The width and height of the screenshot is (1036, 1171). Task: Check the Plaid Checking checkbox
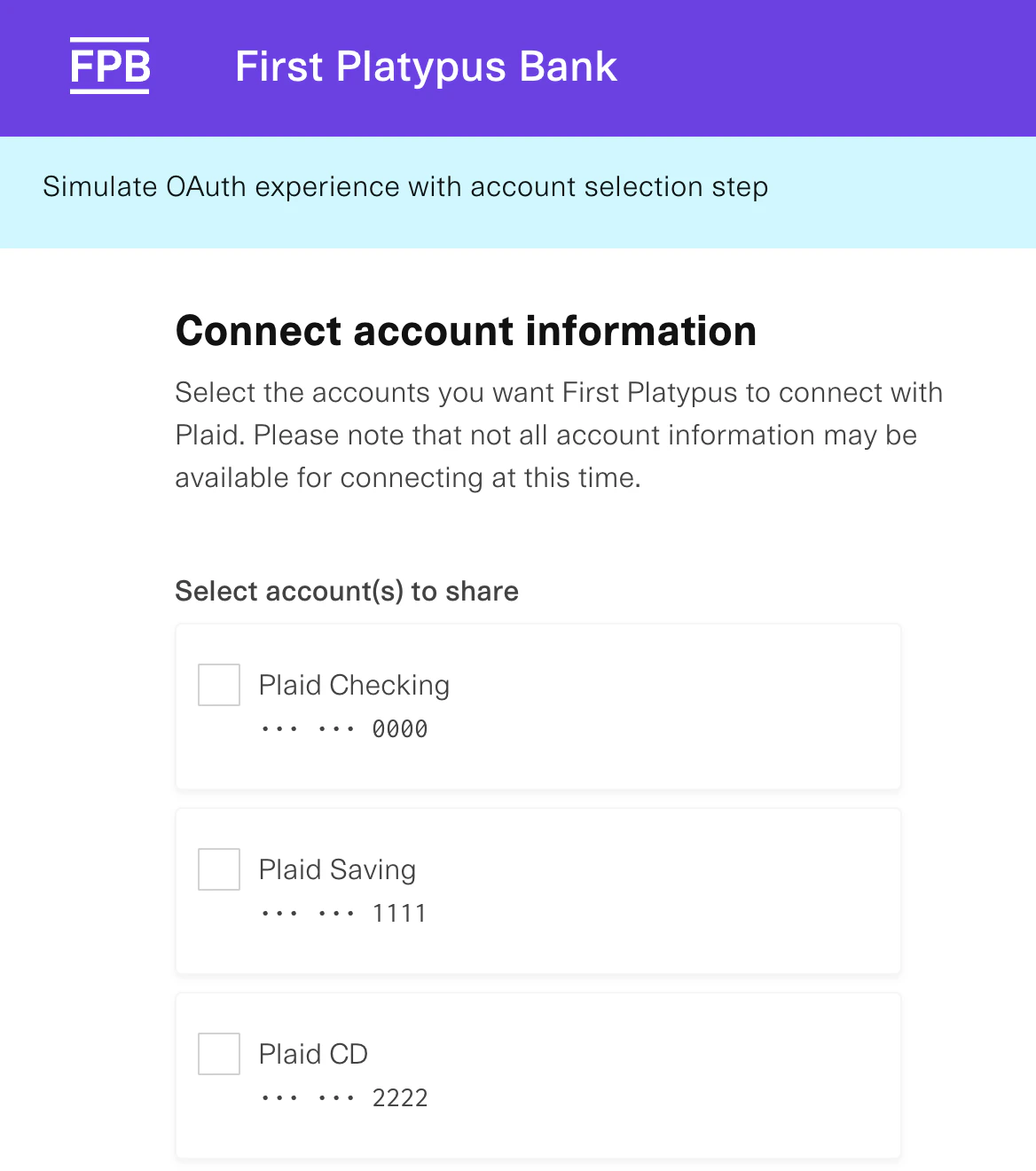coord(219,685)
